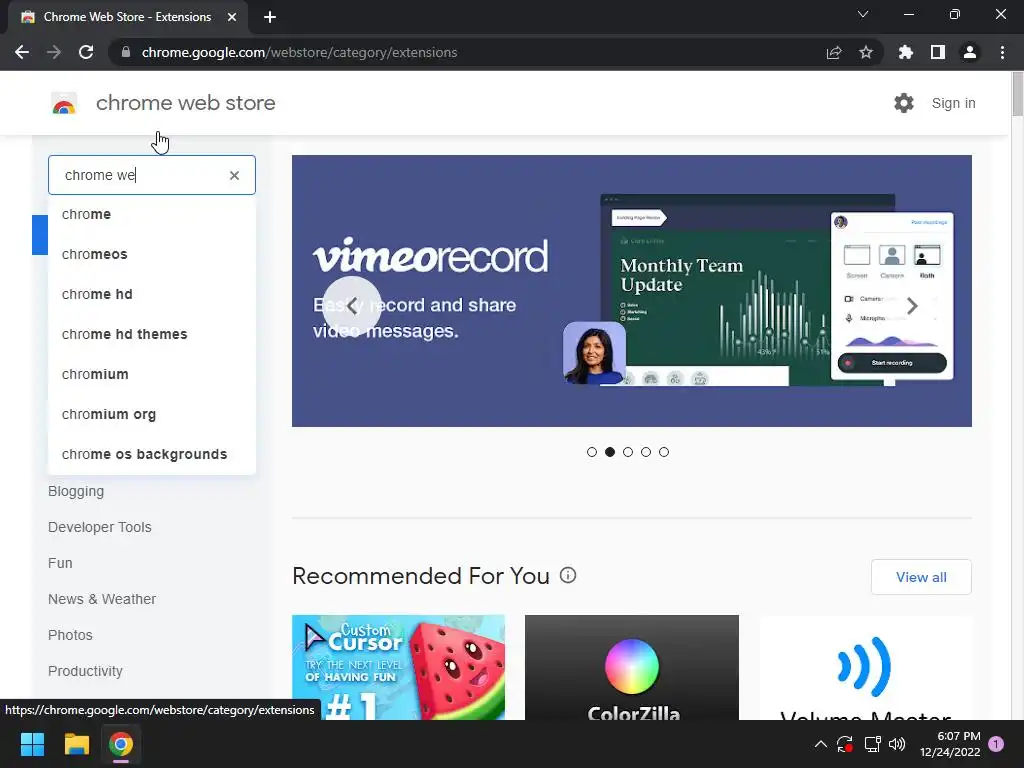
Task: Choose 'chrome hd themes' suggestion
Action: tap(152, 334)
